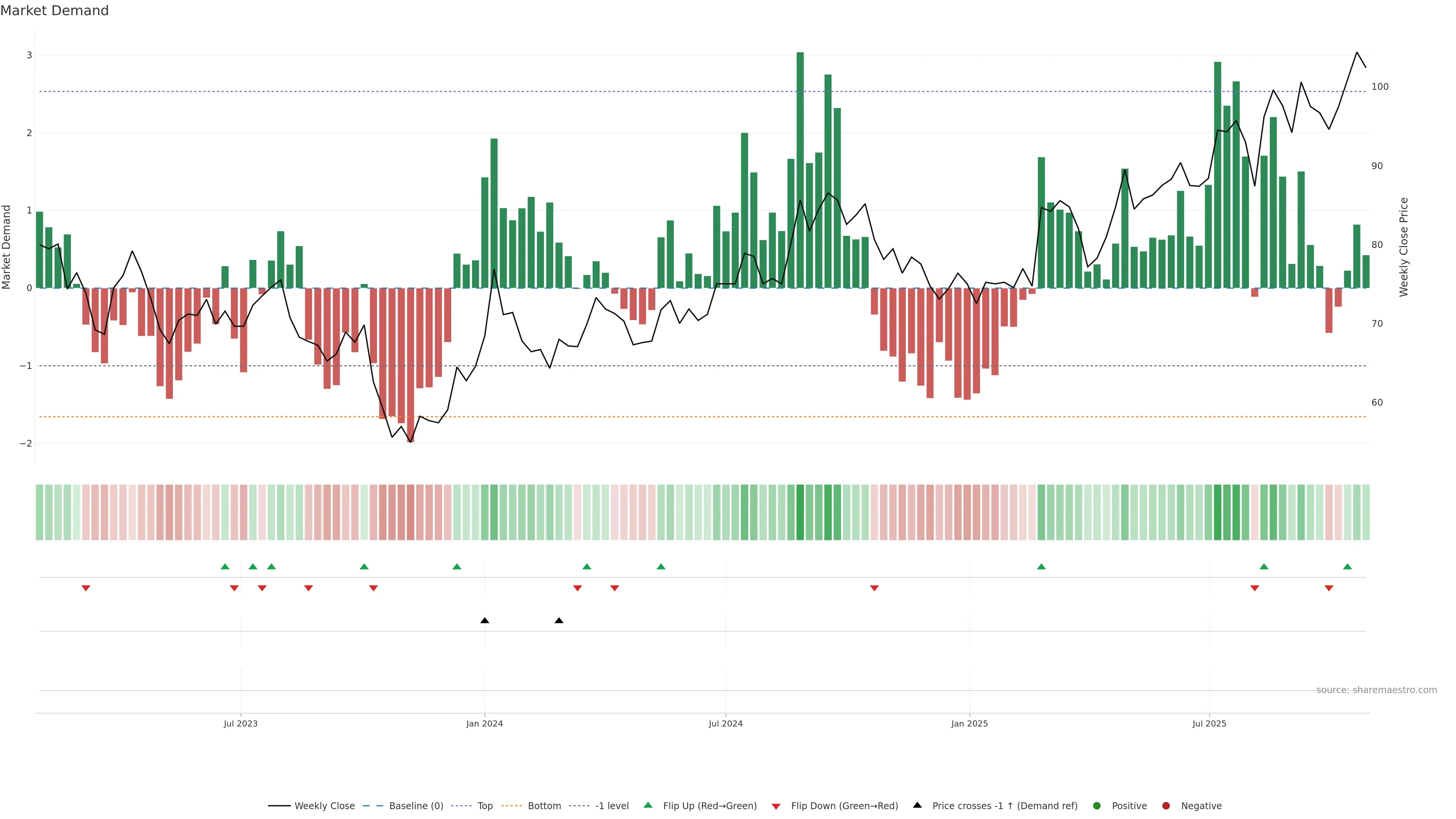The height and width of the screenshot is (819, 1456).
Task: Click the rightmost green Flip Up marker
Action: click(1348, 566)
